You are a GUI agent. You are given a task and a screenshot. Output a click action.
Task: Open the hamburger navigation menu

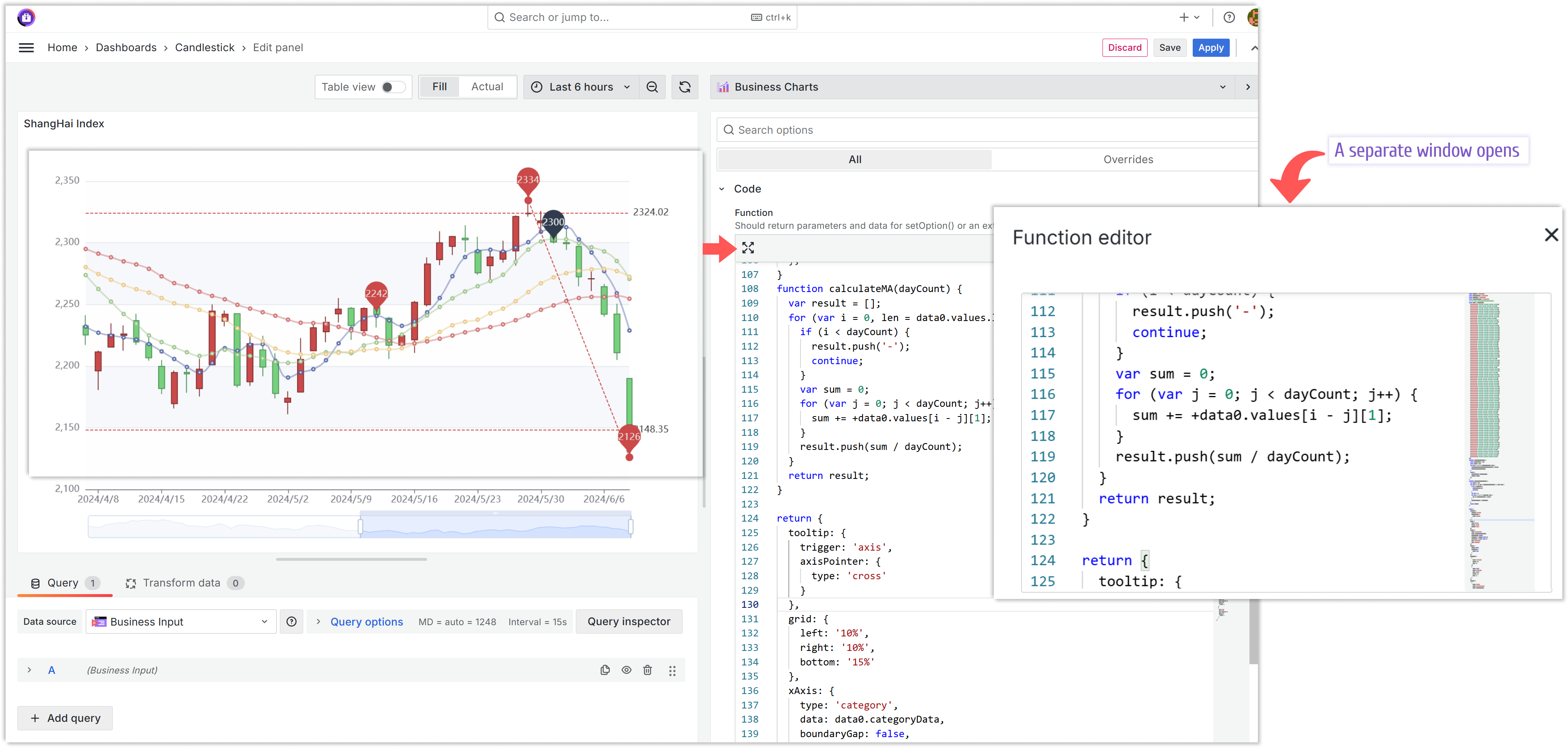(26, 47)
